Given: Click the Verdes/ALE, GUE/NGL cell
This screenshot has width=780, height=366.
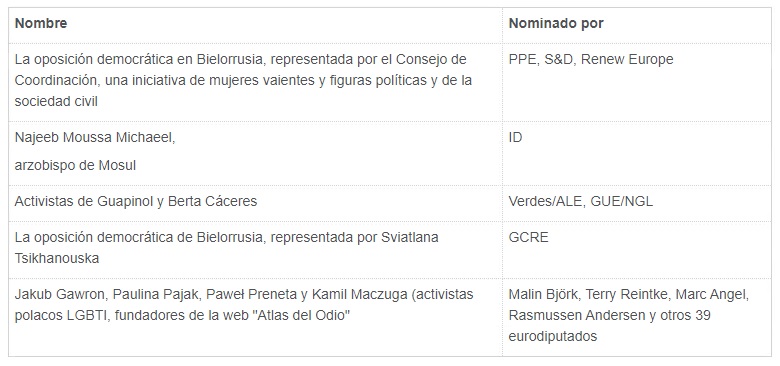Looking at the screenshot, I should 637,202.
